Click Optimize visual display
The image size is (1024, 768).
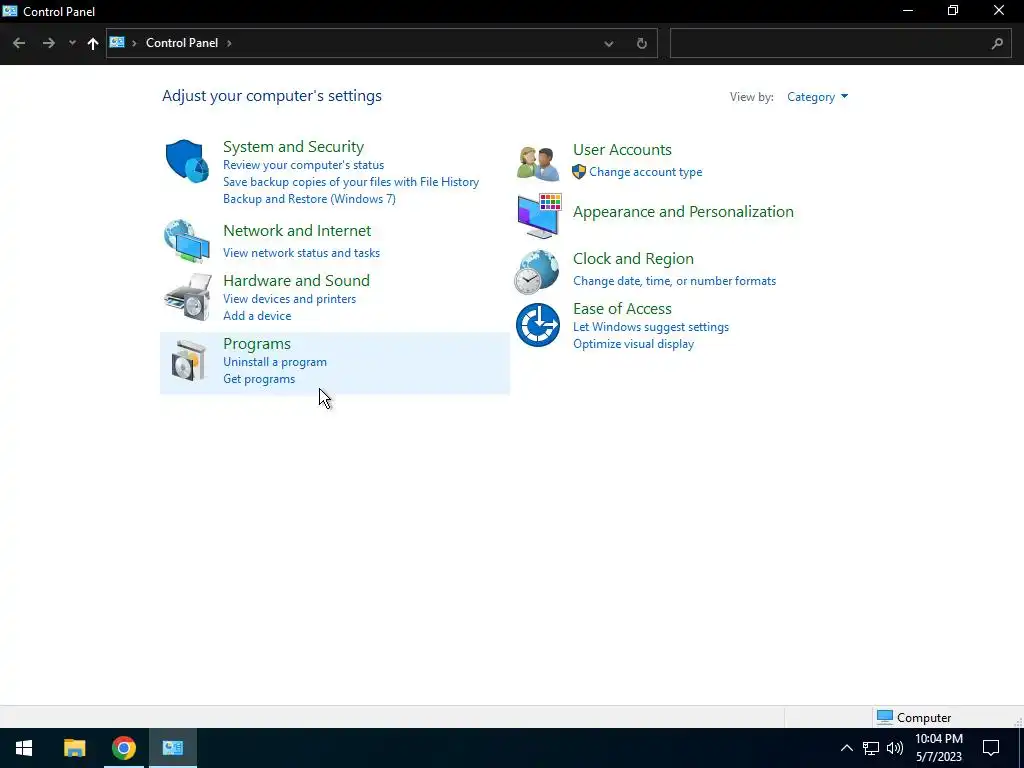click(633, 344)
